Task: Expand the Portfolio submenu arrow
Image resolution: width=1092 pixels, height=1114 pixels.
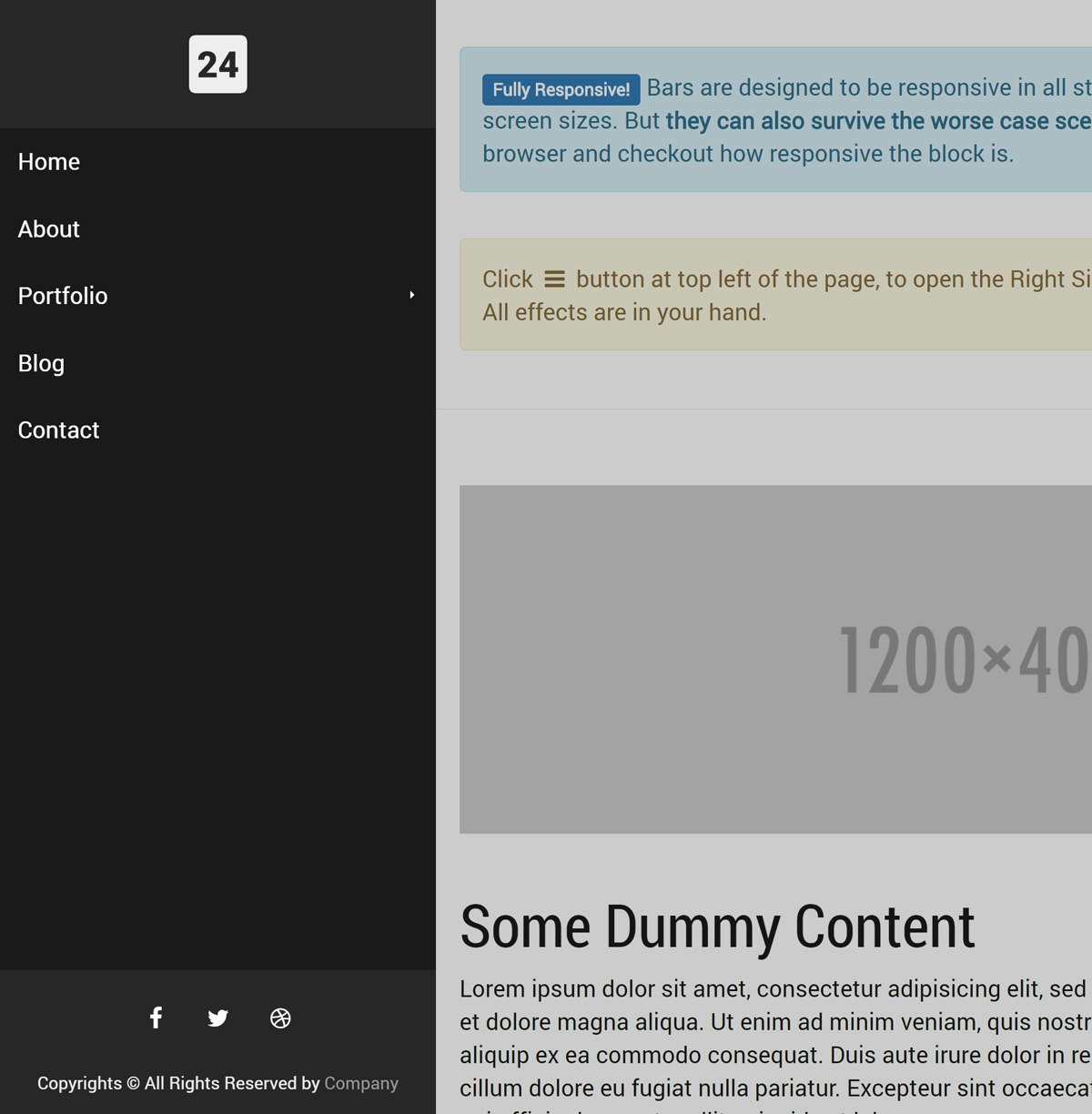Action: 412,295
